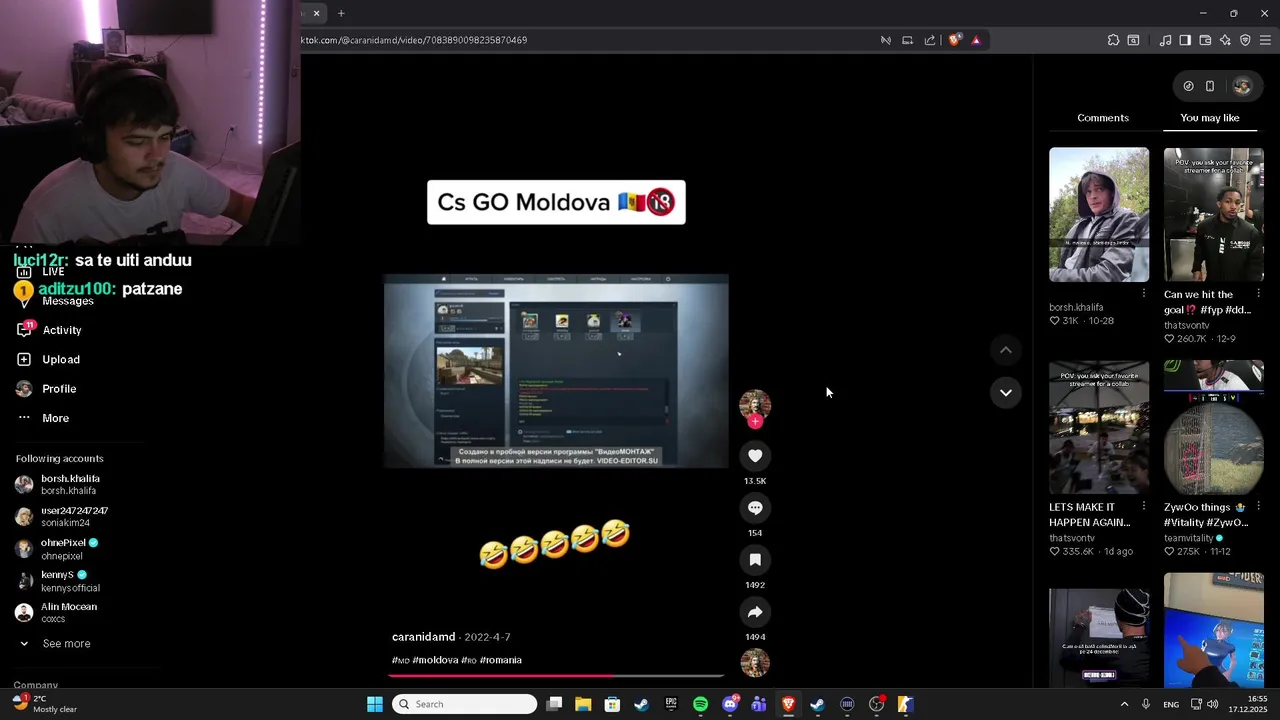Follow creator using the red plus badge
1280x720 pixels.
coord(755,422)
